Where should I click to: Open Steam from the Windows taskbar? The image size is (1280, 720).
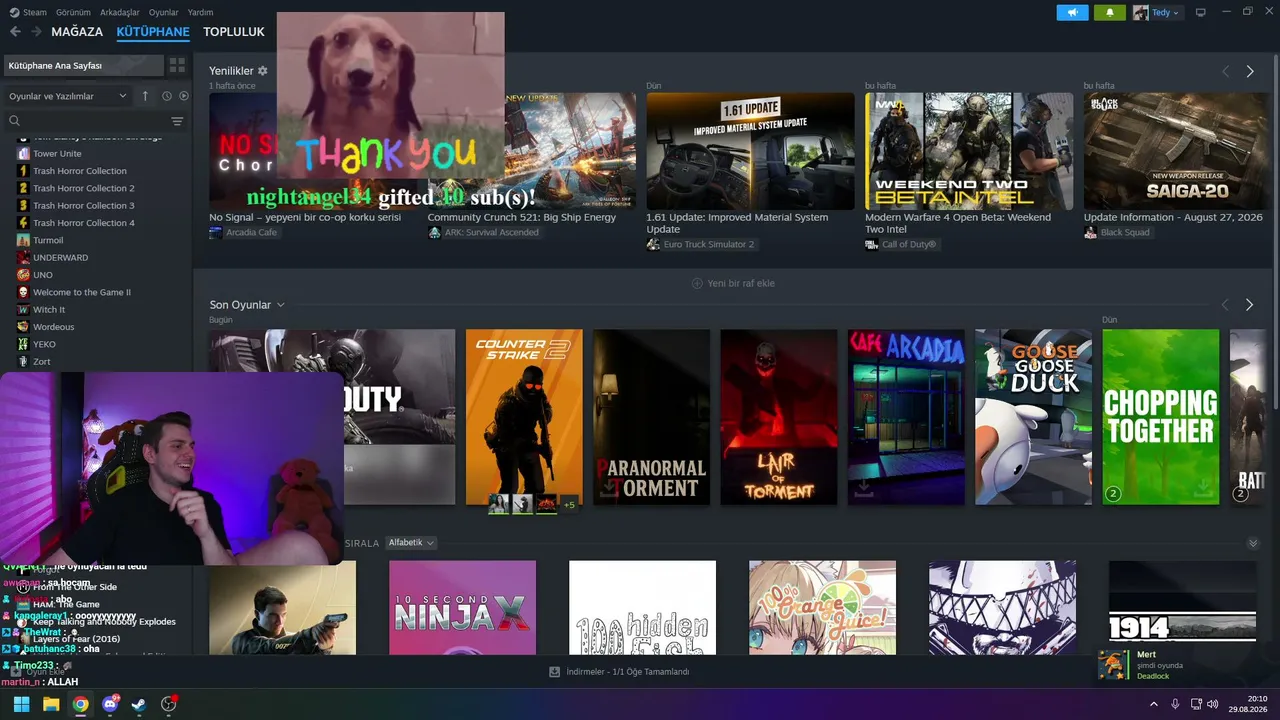click(139, 704)
